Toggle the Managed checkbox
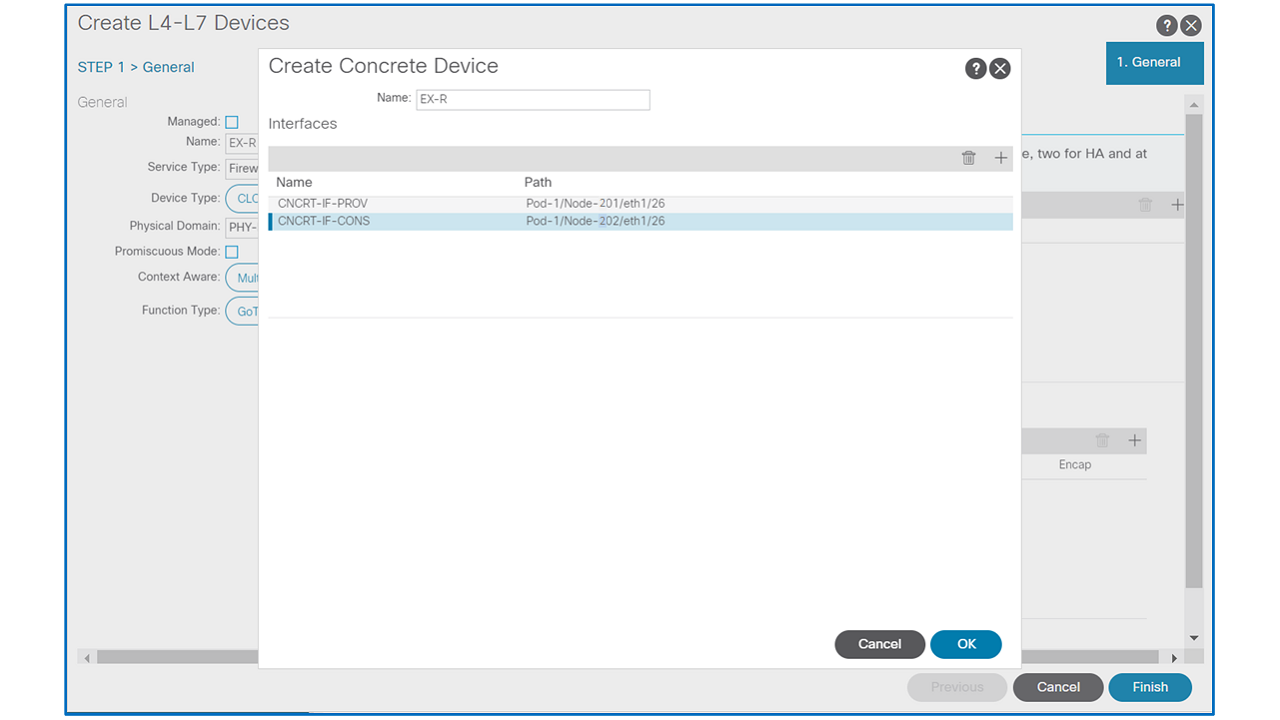Screen dimensions: 1280x720 pyautogui.click(x=232, y=122)
